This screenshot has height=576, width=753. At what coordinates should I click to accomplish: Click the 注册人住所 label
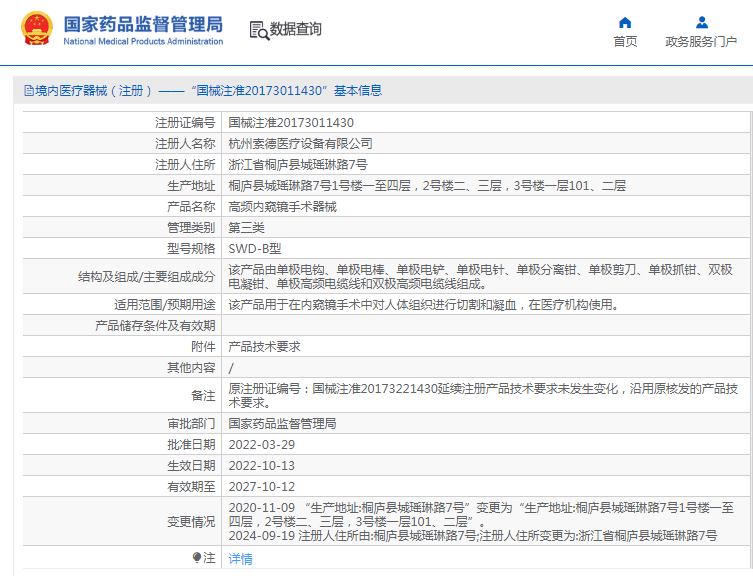185,165
